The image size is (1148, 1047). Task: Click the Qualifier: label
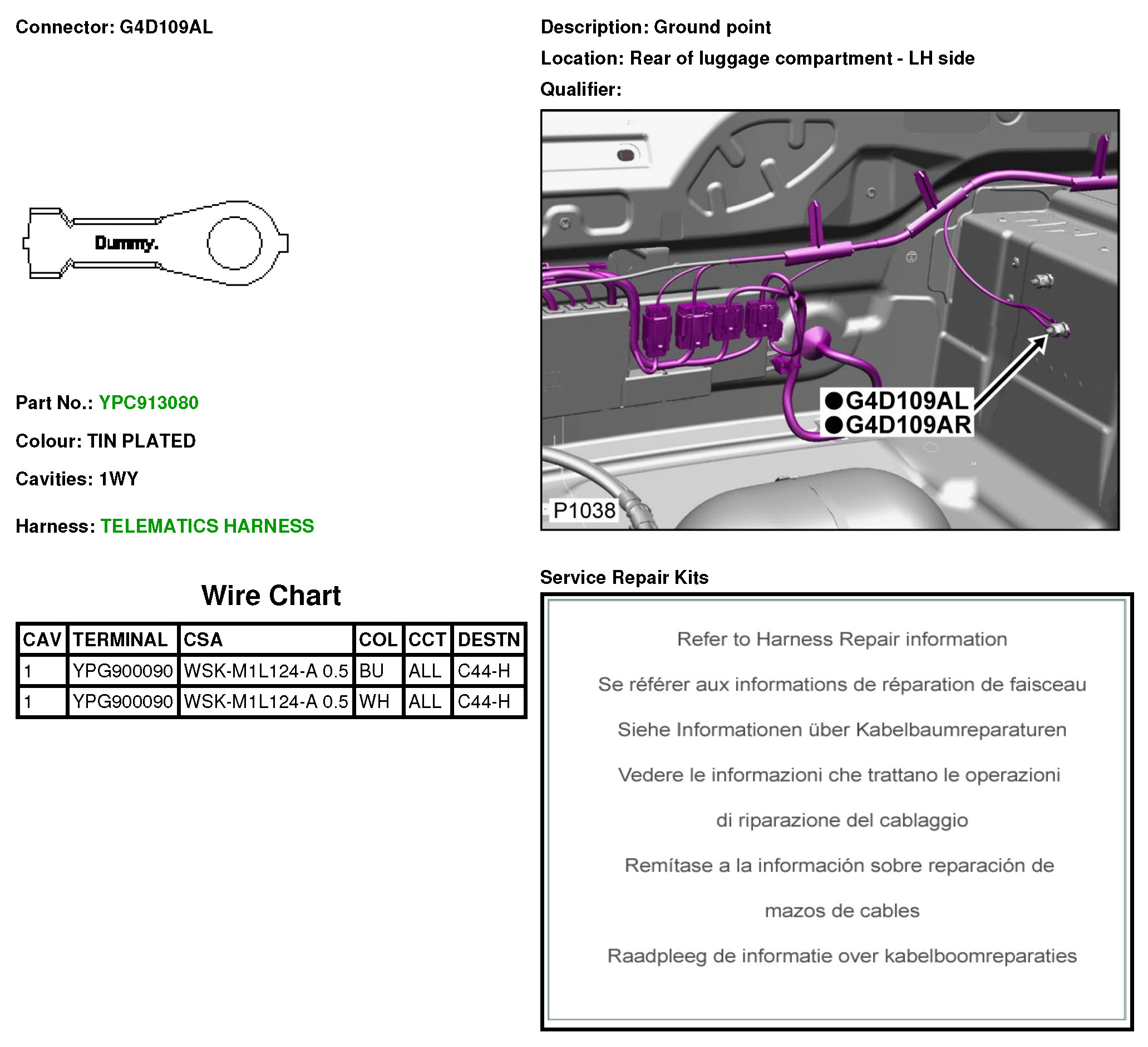(x=581, y=89)
